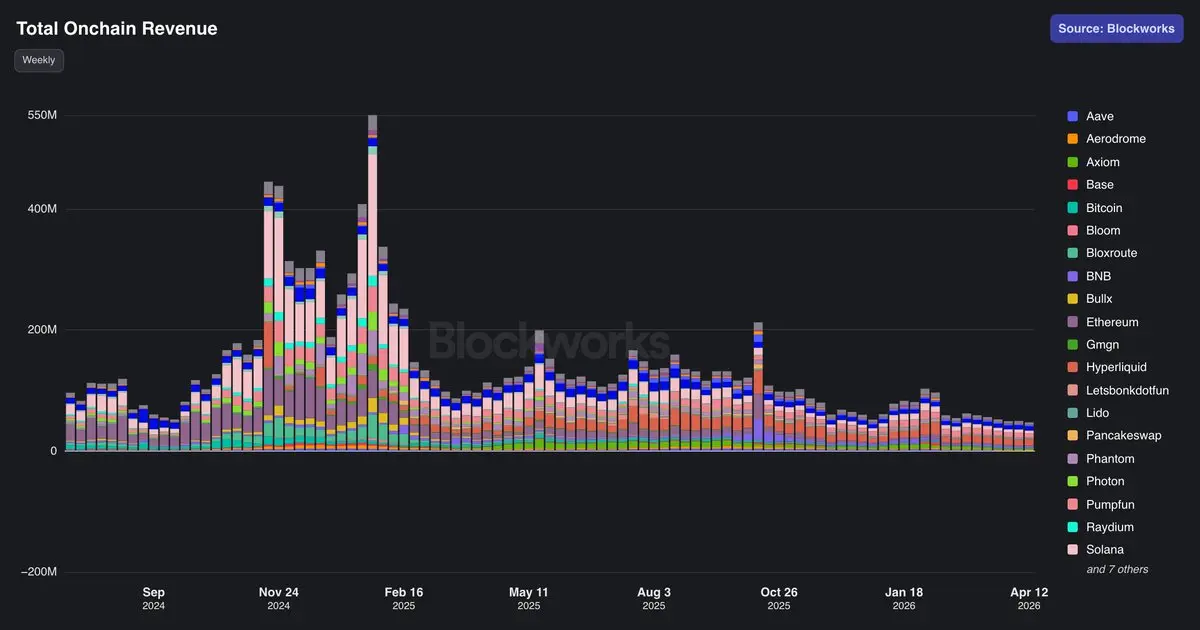
Task: Click the Jan 18 2026 x-axis label
Action: (904, 598)
